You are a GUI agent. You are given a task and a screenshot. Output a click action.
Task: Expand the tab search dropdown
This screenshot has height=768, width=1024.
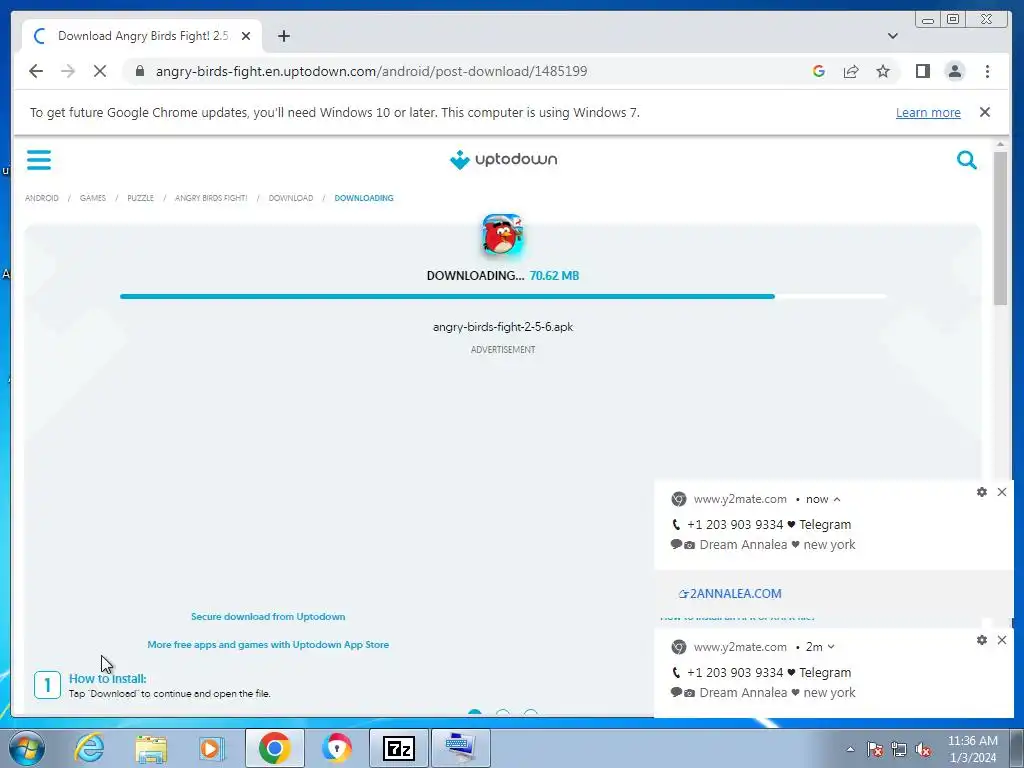tap(893, 36)
